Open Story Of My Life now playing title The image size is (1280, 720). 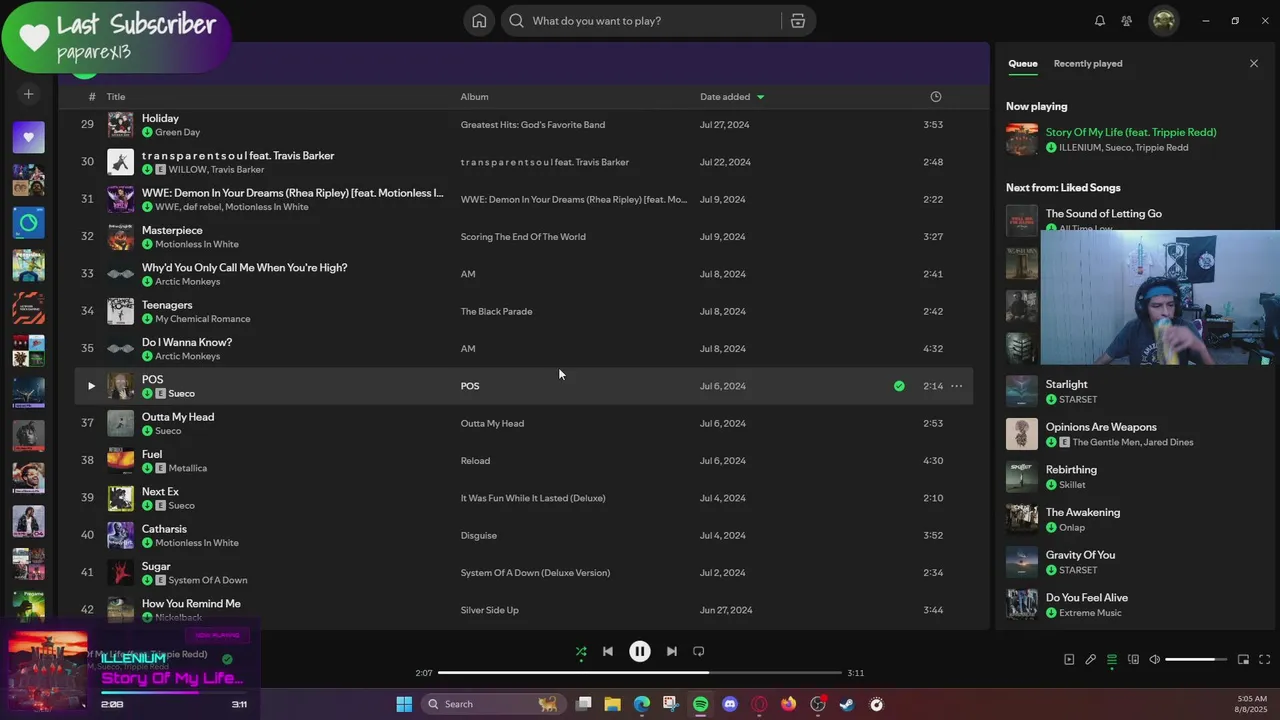[x=1131, y=132]
